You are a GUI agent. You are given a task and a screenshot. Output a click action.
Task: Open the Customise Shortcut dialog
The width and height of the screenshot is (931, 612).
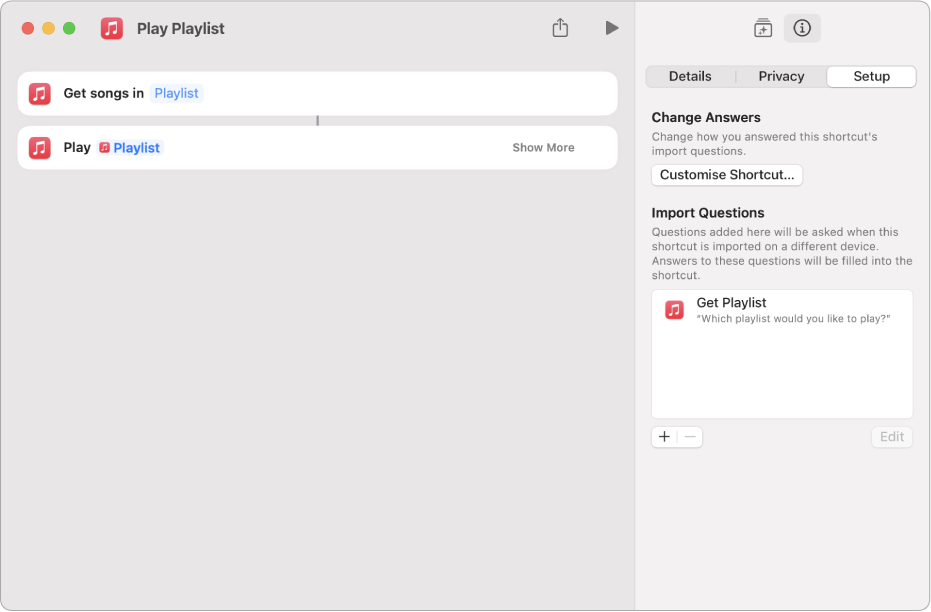pyautogui.click(x=727, y=175)
